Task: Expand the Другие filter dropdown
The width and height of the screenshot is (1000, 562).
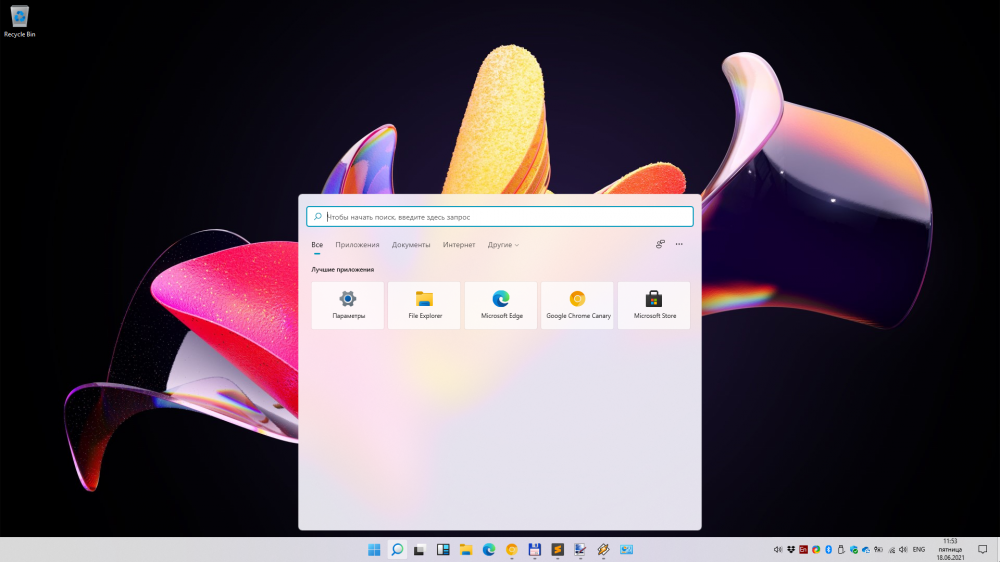Action: 503,245
